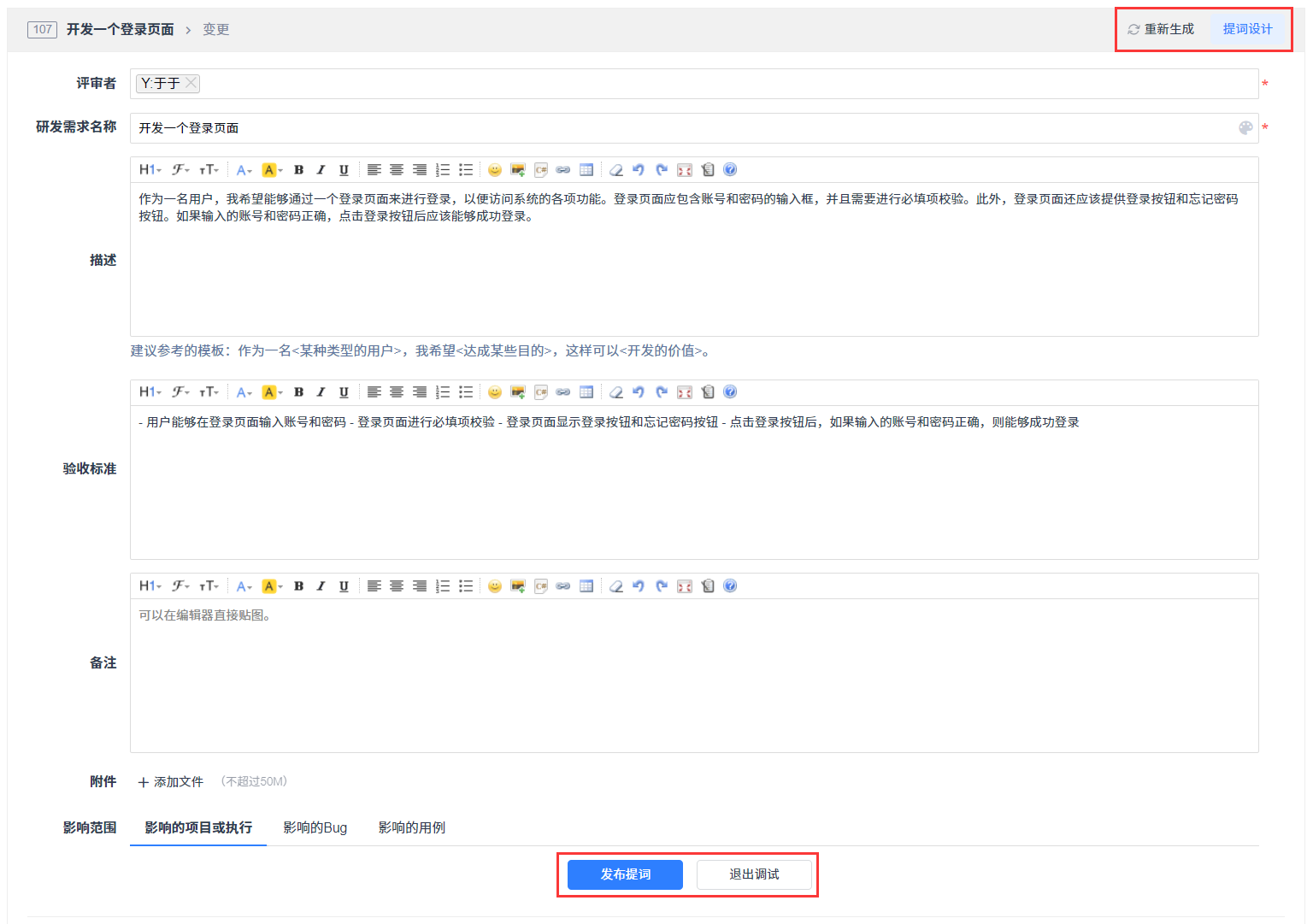Image resolution: width=1313 pixels, height=924 pixels.
Task: Open H1 heading dropdown in 验收标准 editor
Action: tap(150, 392)
